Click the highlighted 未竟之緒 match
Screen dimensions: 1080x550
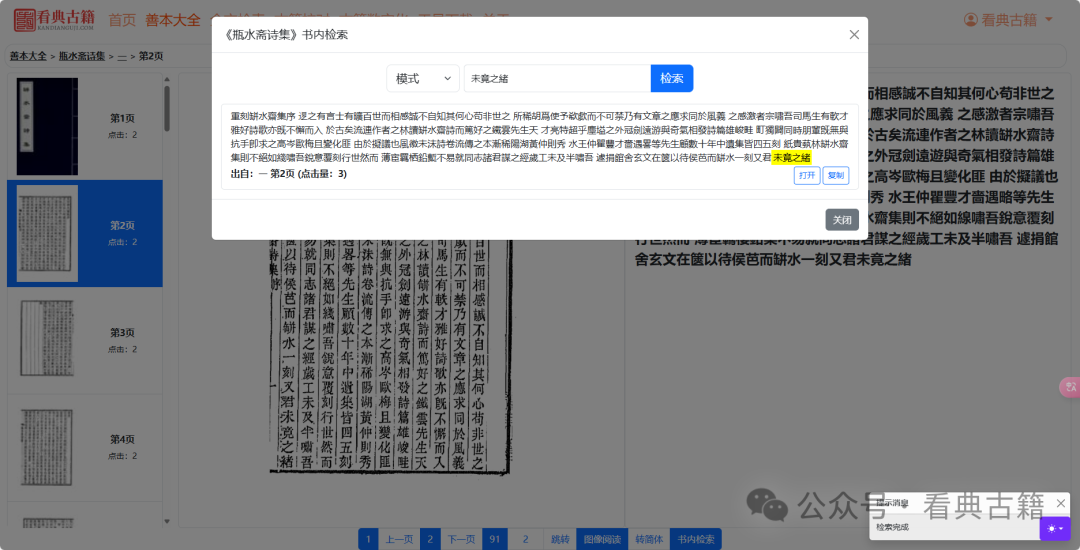[x=791, y=158]
